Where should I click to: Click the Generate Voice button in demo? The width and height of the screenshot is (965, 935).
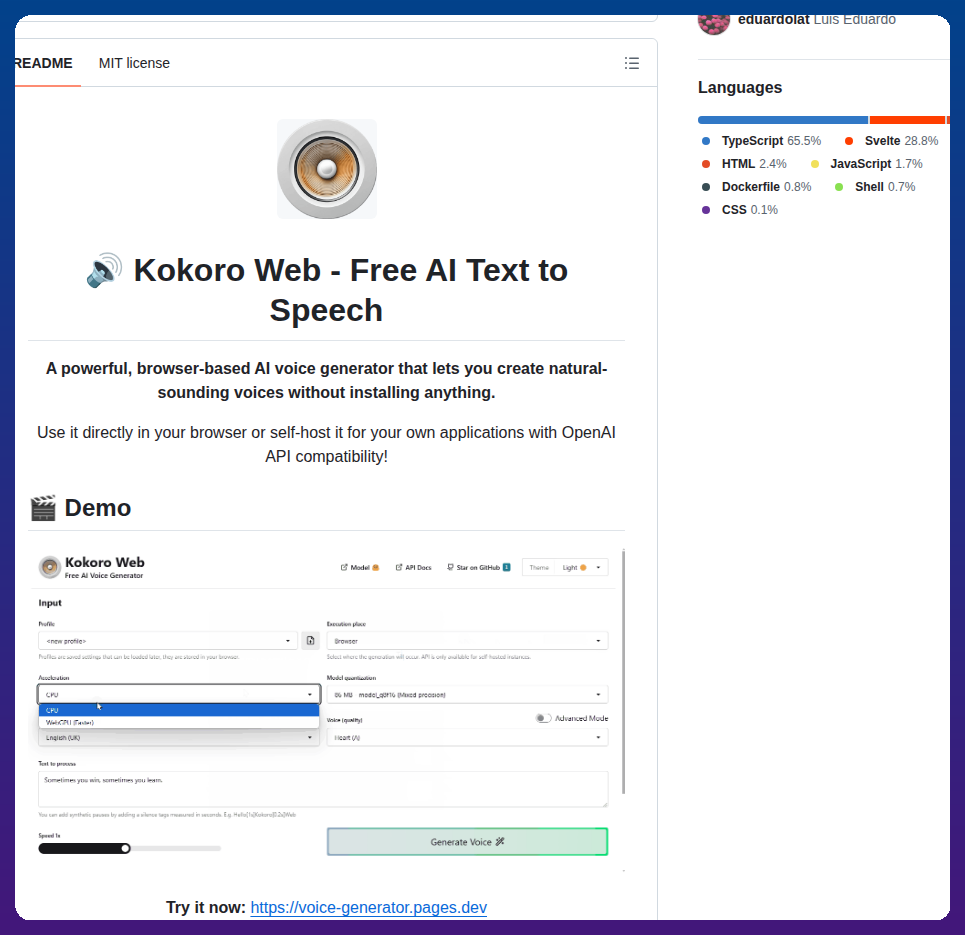click(x=467, y=841)
